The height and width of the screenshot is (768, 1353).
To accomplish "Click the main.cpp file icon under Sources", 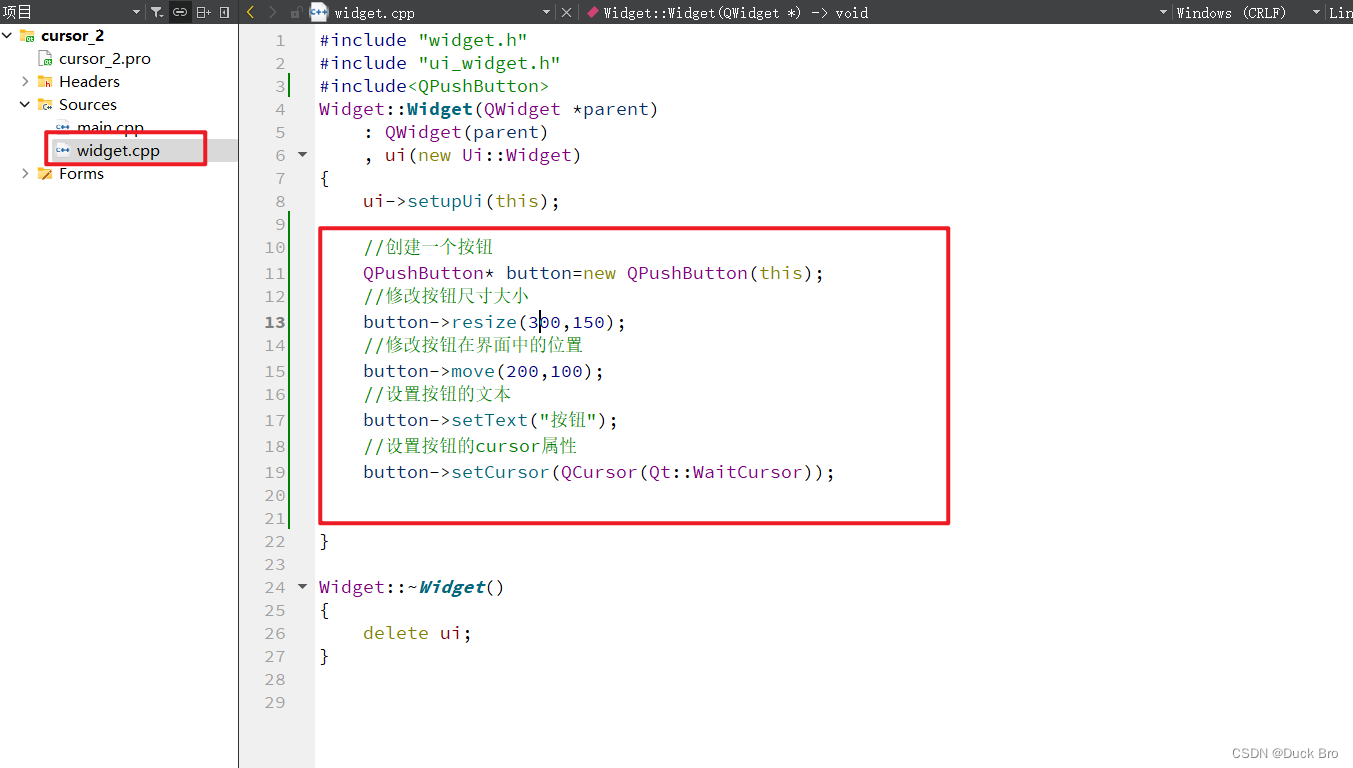I will point(60,127).
